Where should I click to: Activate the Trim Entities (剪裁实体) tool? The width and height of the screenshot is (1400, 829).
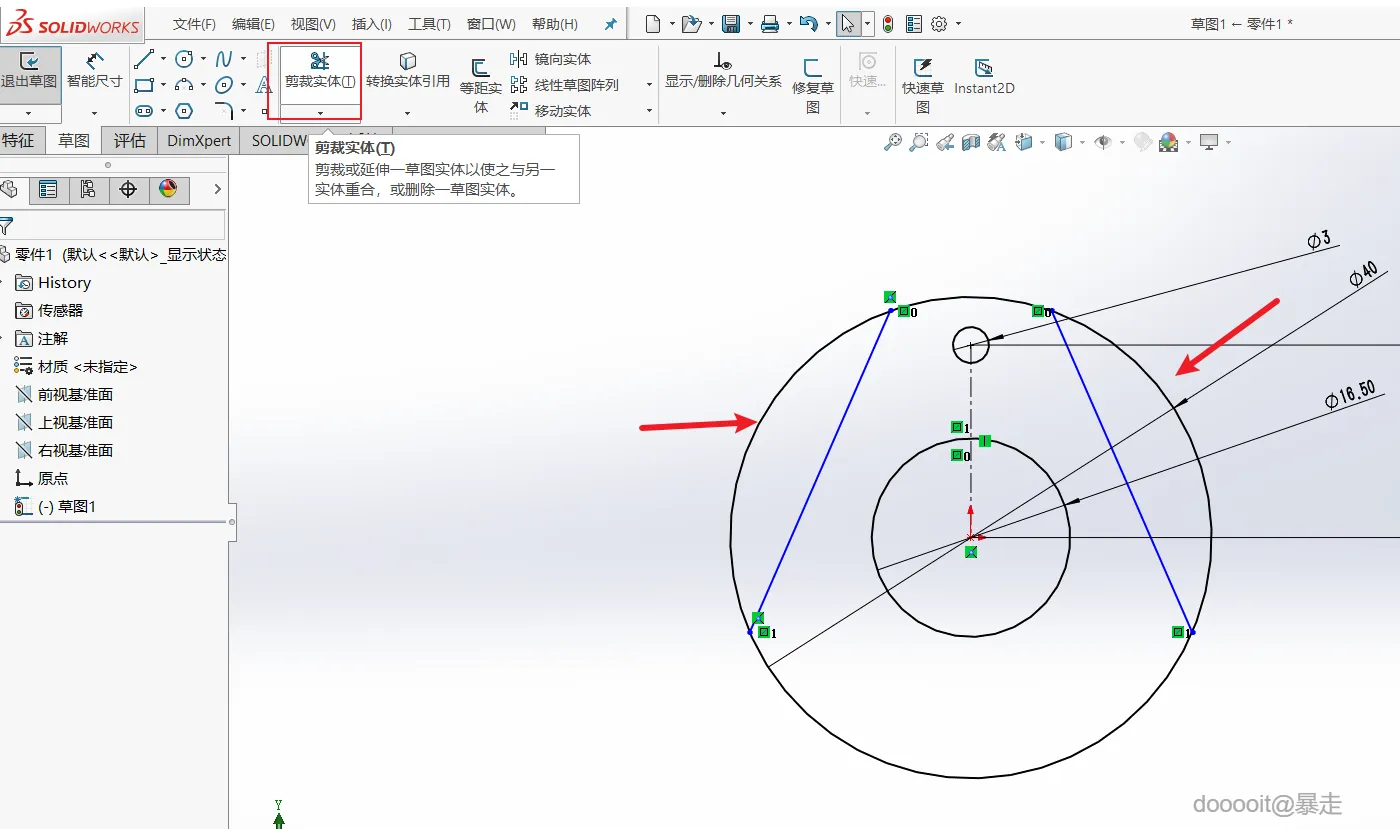pyautogui.click(x=320, y=71)
